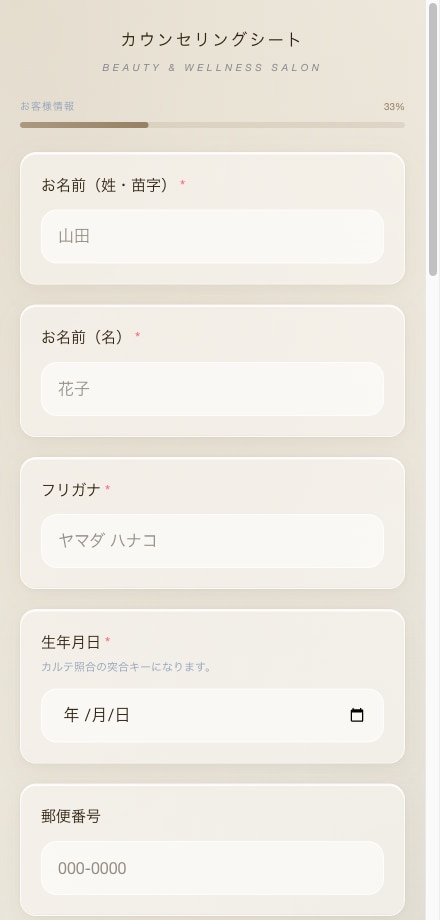Click the 山田 surname input field

(x=212, y=236)
